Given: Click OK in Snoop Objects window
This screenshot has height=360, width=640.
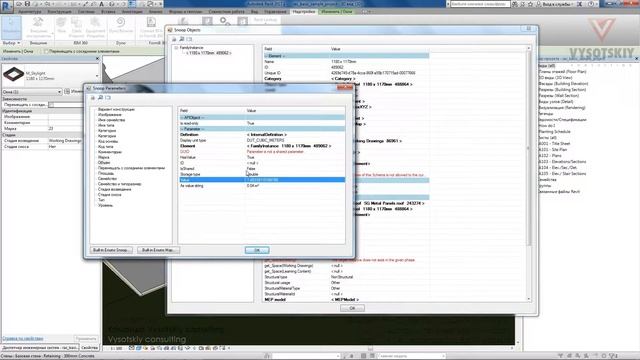Looking at the screenshot, I should tap(352, 308).
